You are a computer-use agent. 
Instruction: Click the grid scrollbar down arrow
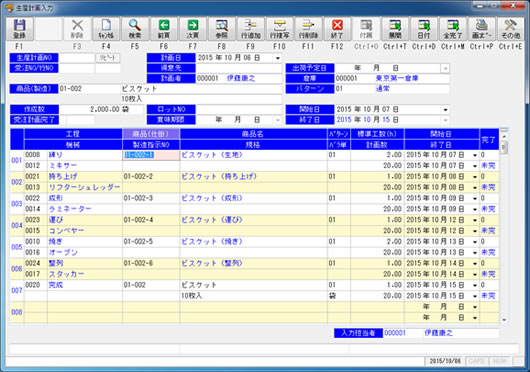click(x=504, y=320)
